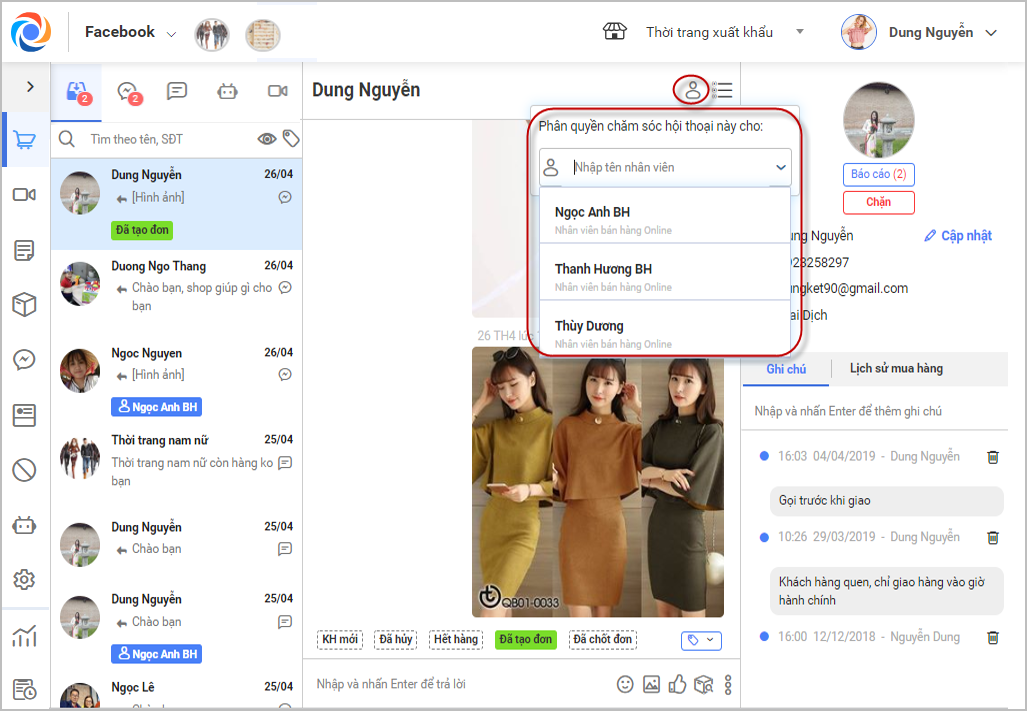Open the Messenger sidebar icon
Image resolution: width=1027 pixels, height=711 pixels.
pyautogui.click(x=24, y=359)
